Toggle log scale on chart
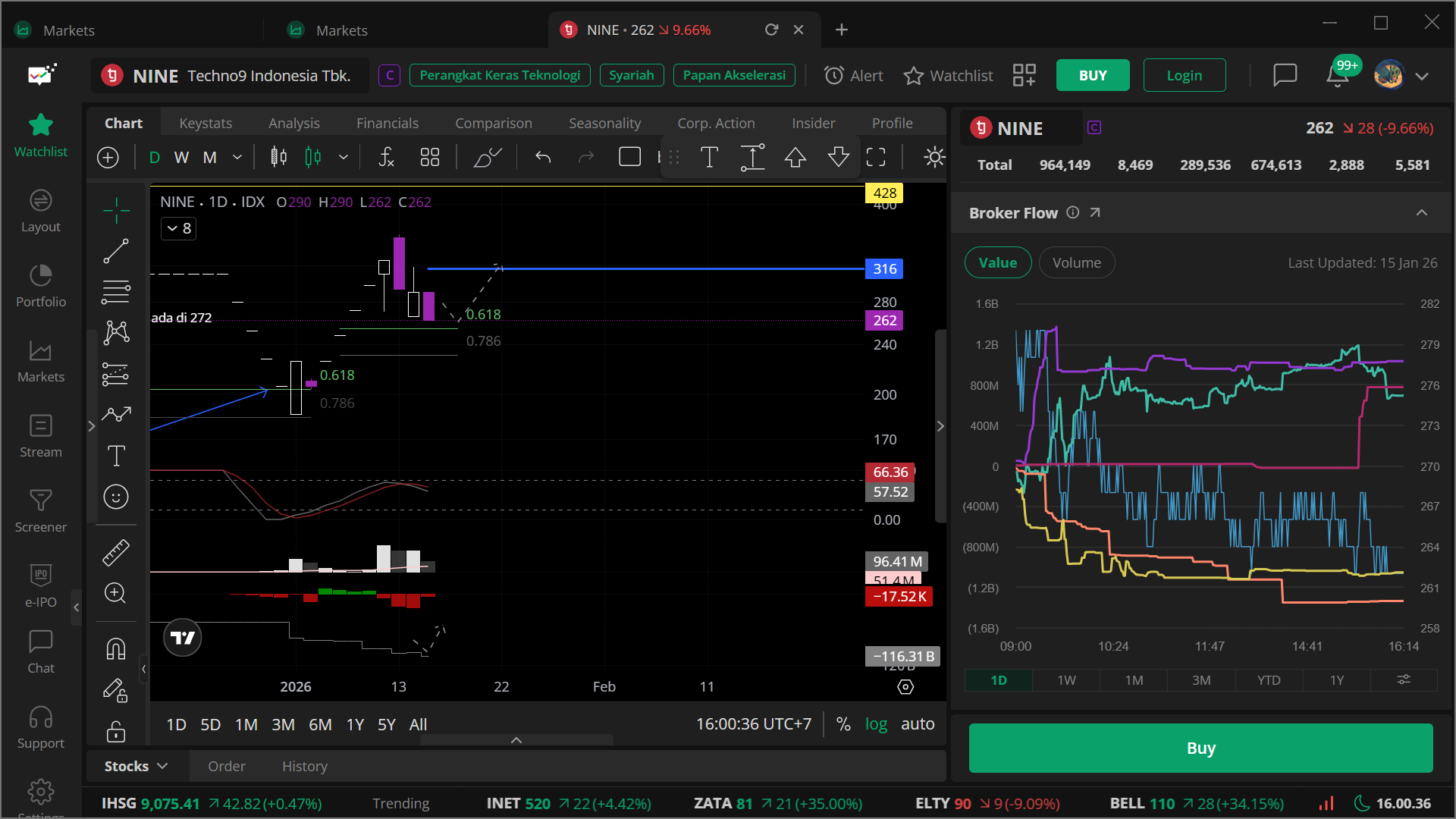The width and height of the screenshot is (1456, 819). coord(876,724)
